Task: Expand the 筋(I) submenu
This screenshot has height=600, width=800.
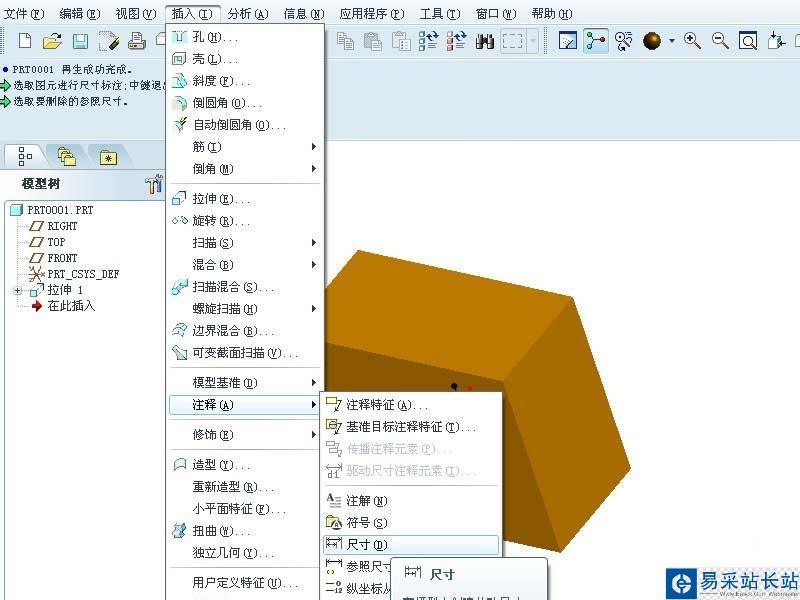Action: point(245,147)
